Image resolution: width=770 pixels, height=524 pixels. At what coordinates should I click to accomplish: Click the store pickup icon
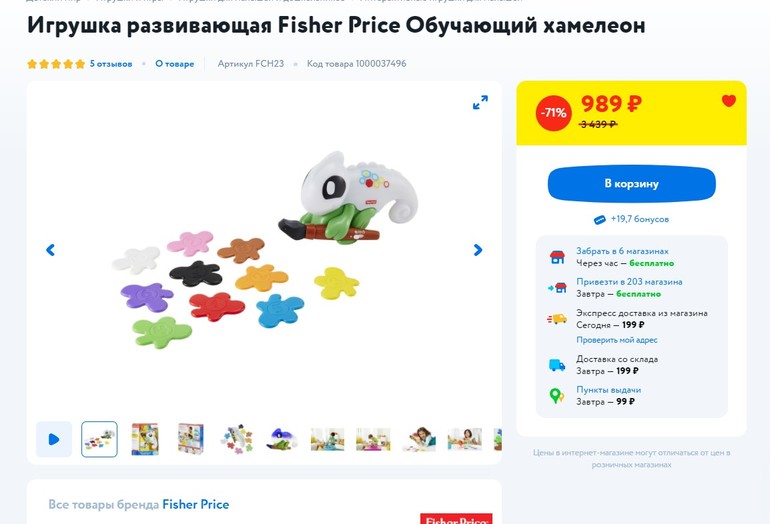557,258
